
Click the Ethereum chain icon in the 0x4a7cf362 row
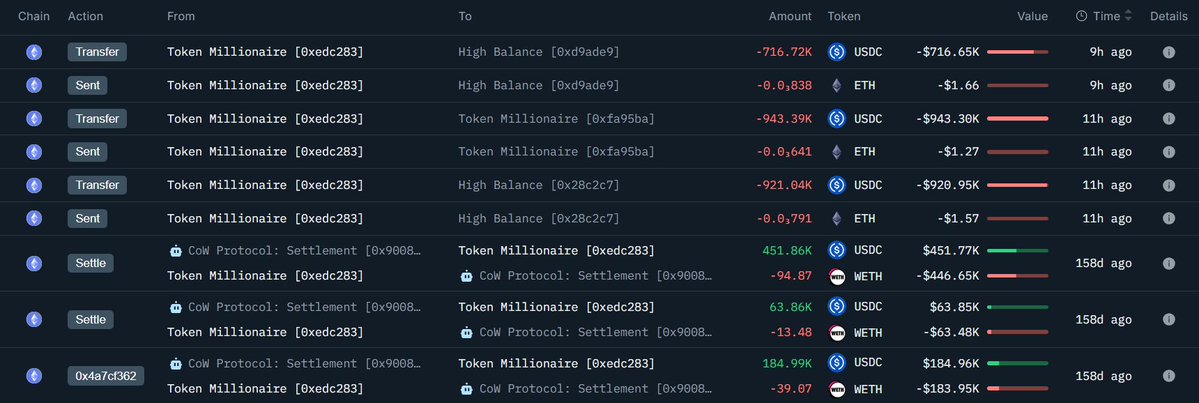pyautogui.click(x=34, y=376)
